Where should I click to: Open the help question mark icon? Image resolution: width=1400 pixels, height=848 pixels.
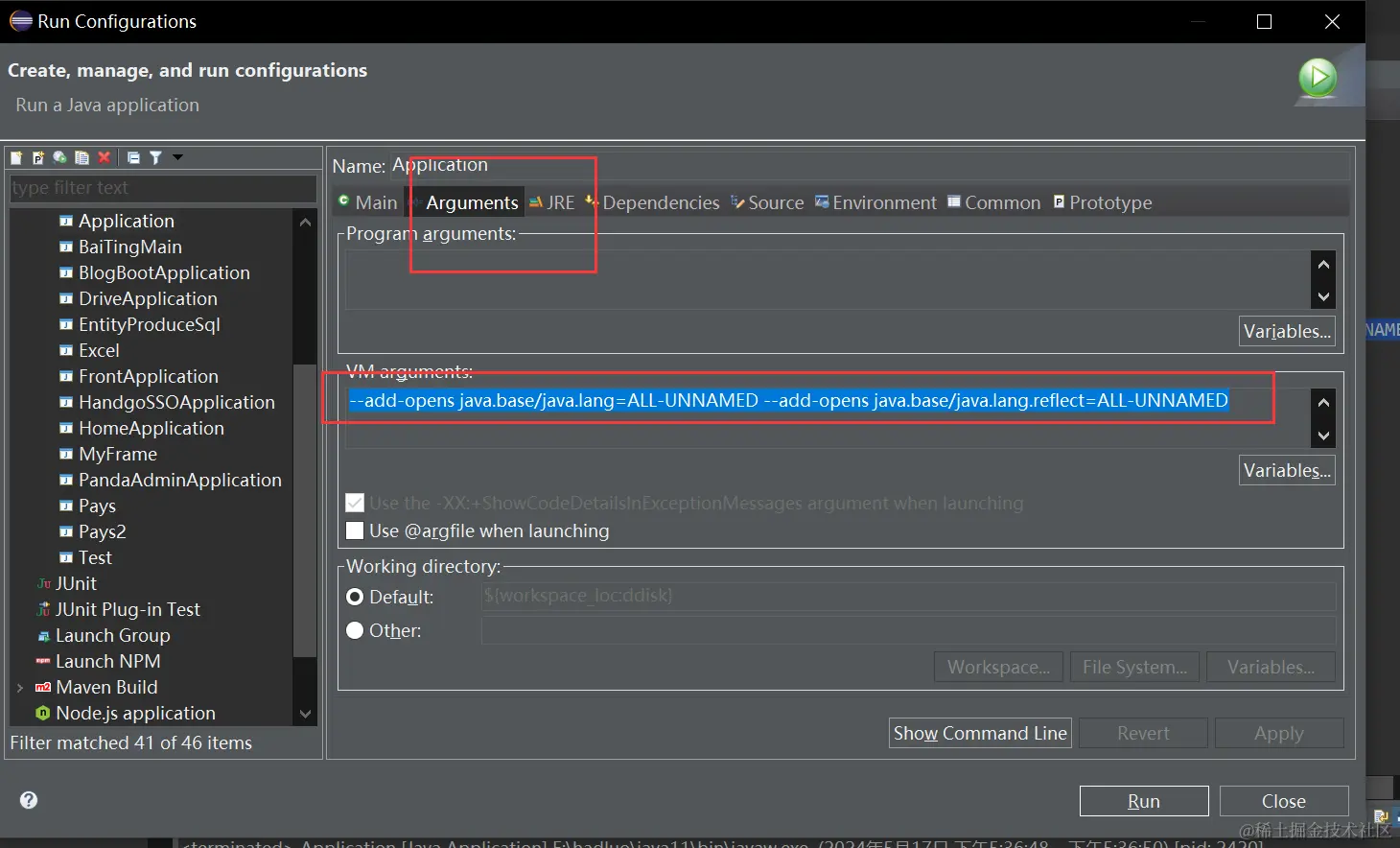tap(29, 800)
